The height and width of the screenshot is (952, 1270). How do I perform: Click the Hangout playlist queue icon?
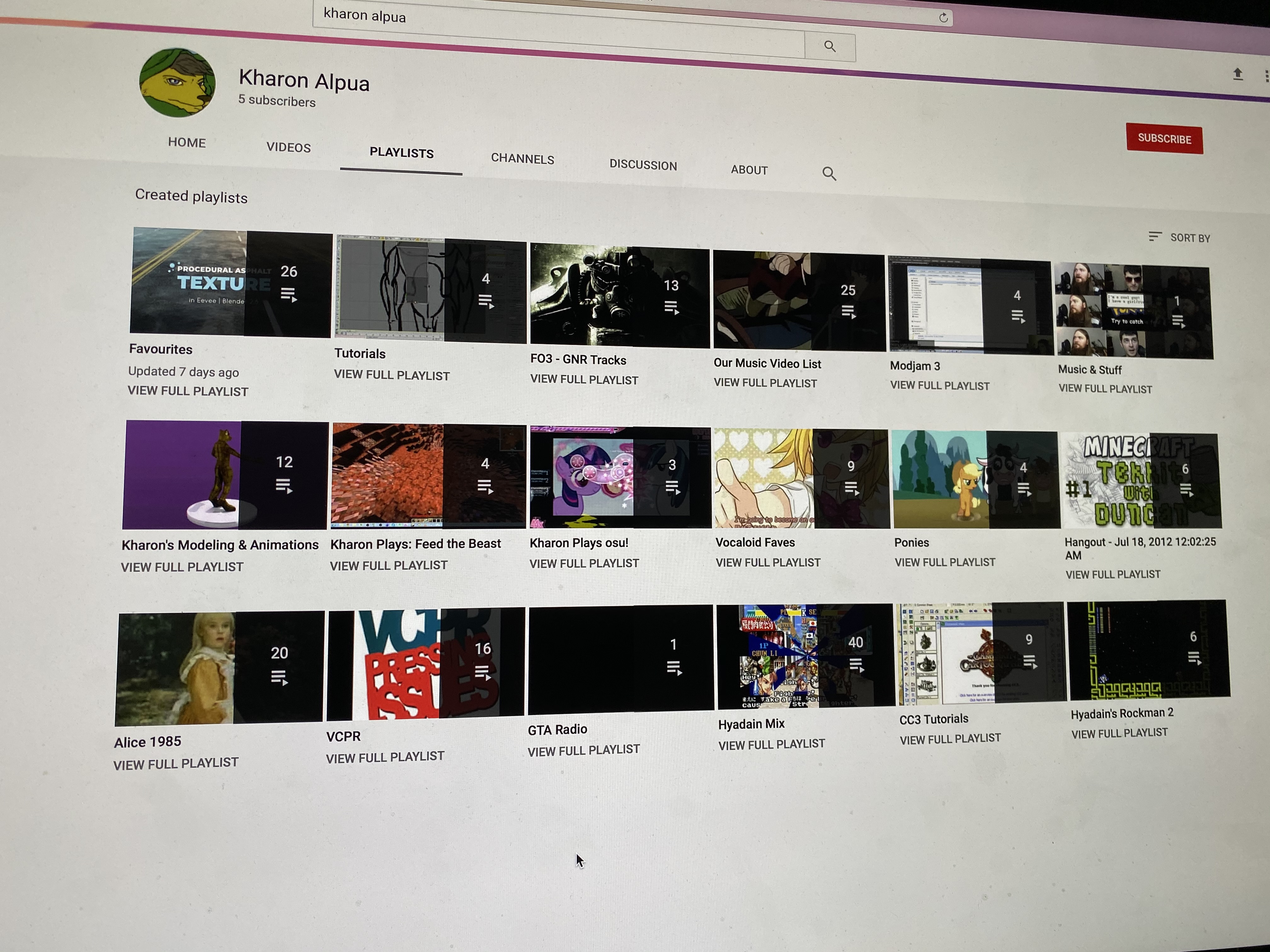point(1186,490)
